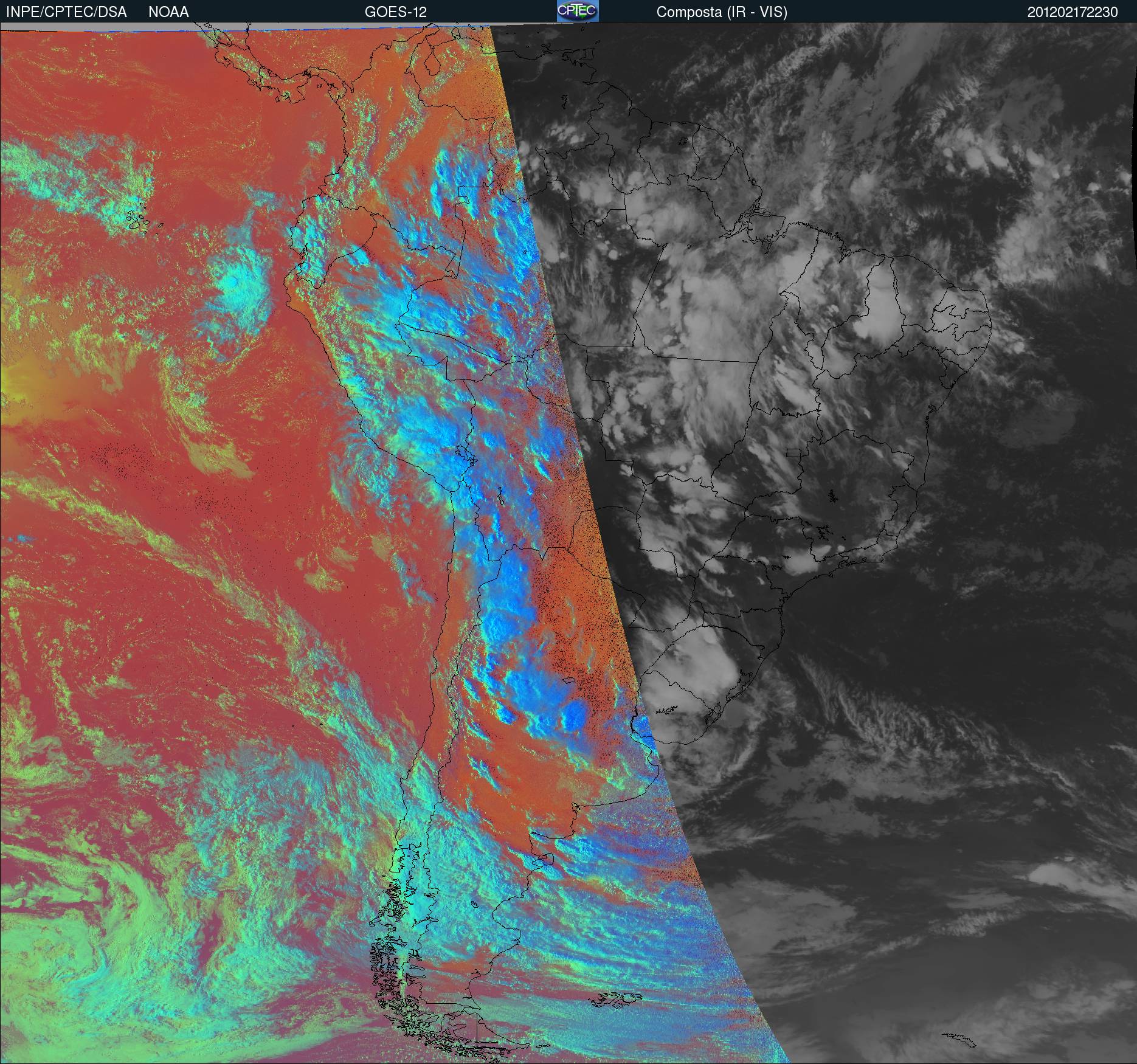Click the Composta (IR - VIS) title
This screenshot has height=1064, width=1137.
(x=722, y=12)
